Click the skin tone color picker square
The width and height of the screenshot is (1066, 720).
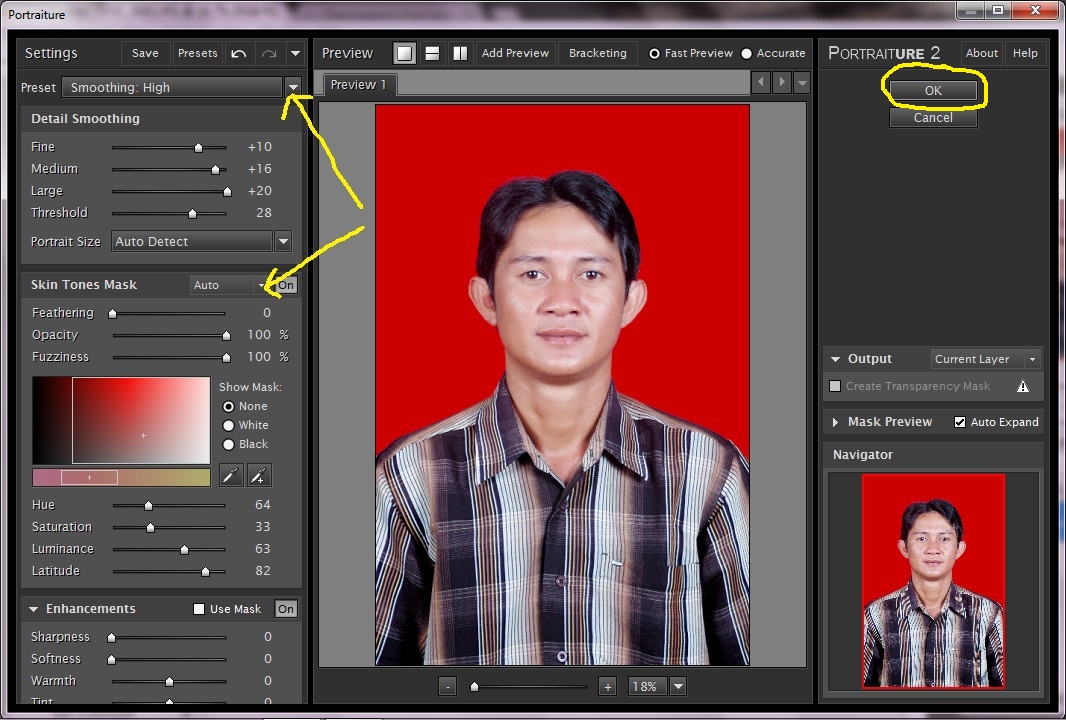(x=121, y=420)
